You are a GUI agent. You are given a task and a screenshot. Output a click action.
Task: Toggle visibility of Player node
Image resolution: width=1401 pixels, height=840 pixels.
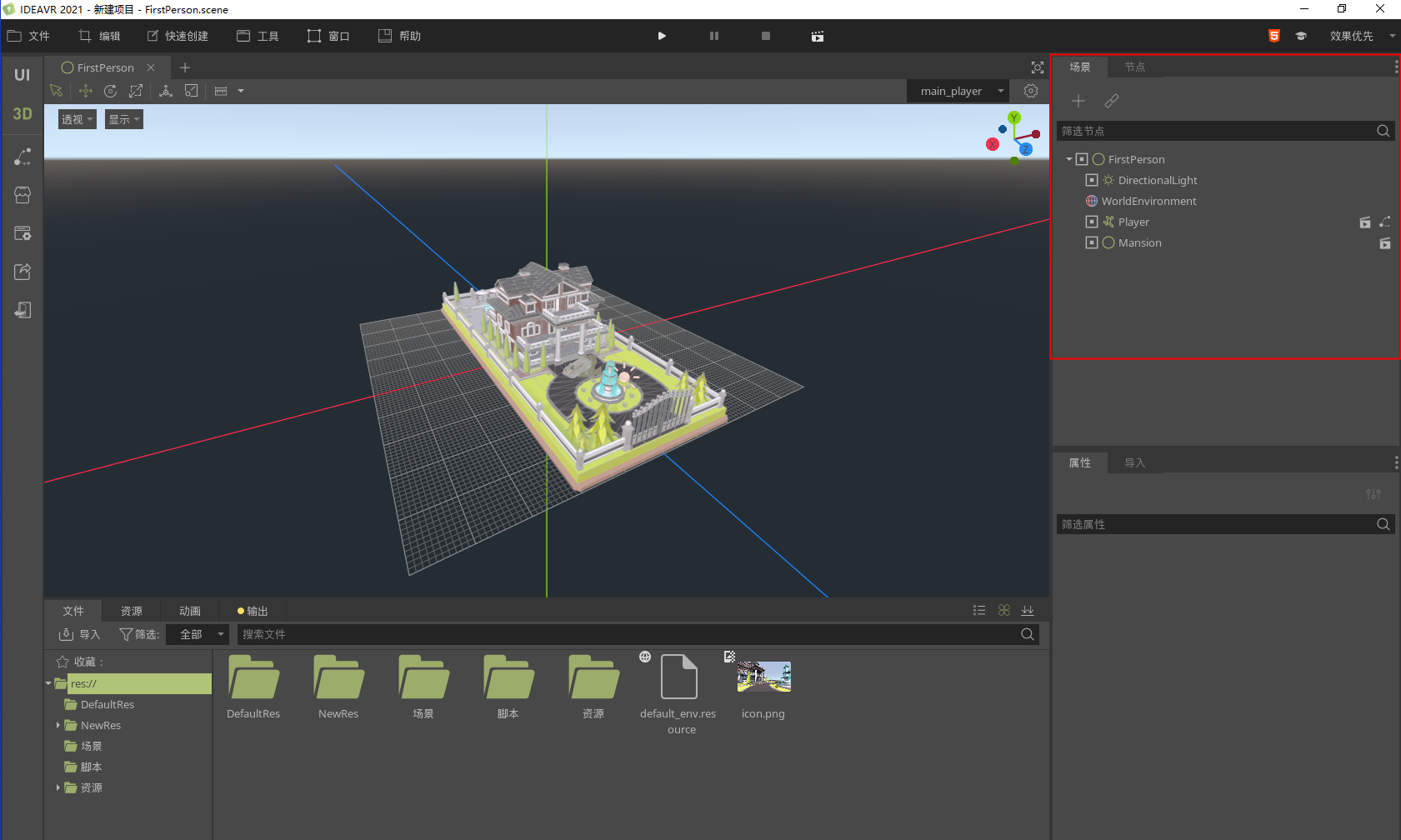click(x=1092, y=222)
